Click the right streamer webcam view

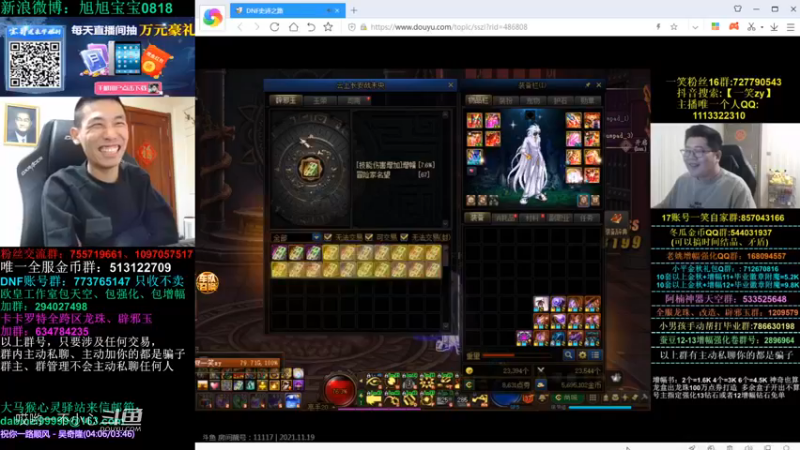click(x=725, y=165)
